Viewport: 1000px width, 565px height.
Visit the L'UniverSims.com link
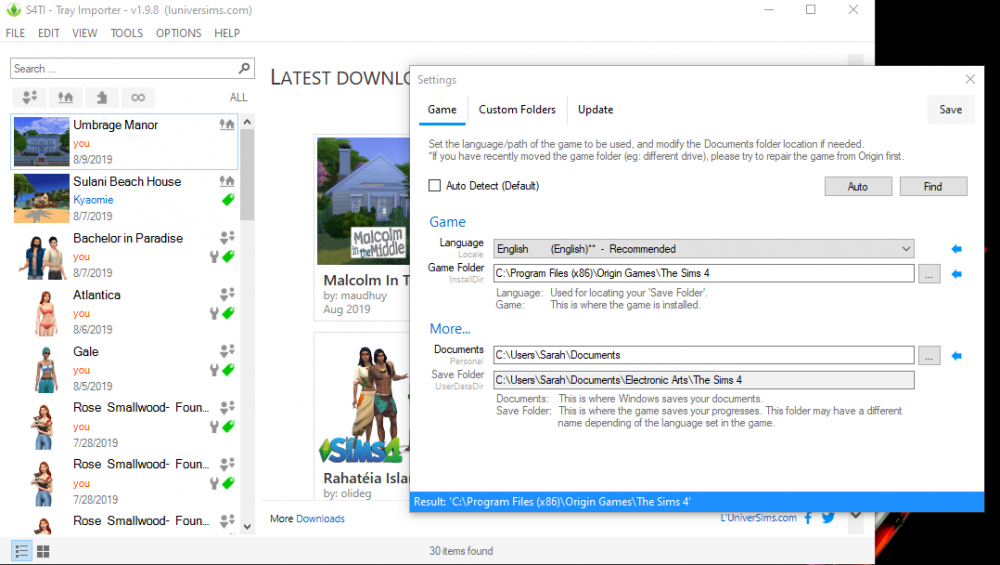tap(758, 518)
